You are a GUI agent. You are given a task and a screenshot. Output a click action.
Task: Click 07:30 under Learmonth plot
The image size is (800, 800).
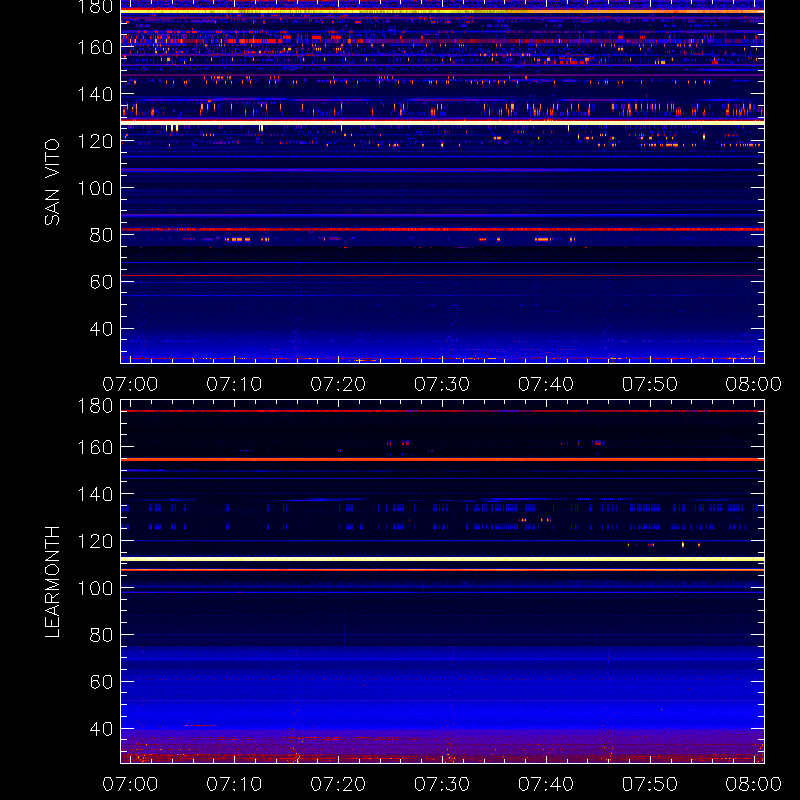(x=442, y=784)
